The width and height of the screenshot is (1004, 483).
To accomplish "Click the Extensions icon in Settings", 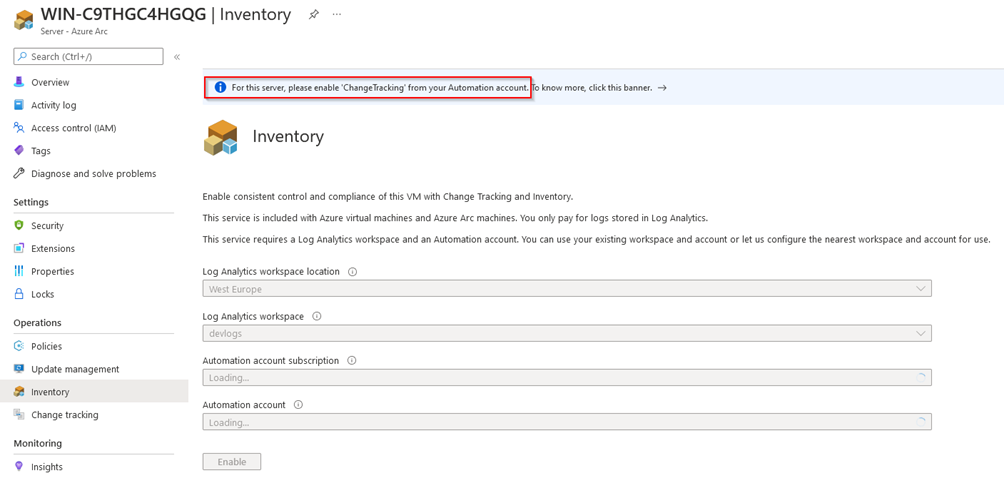I will [19, 249].
